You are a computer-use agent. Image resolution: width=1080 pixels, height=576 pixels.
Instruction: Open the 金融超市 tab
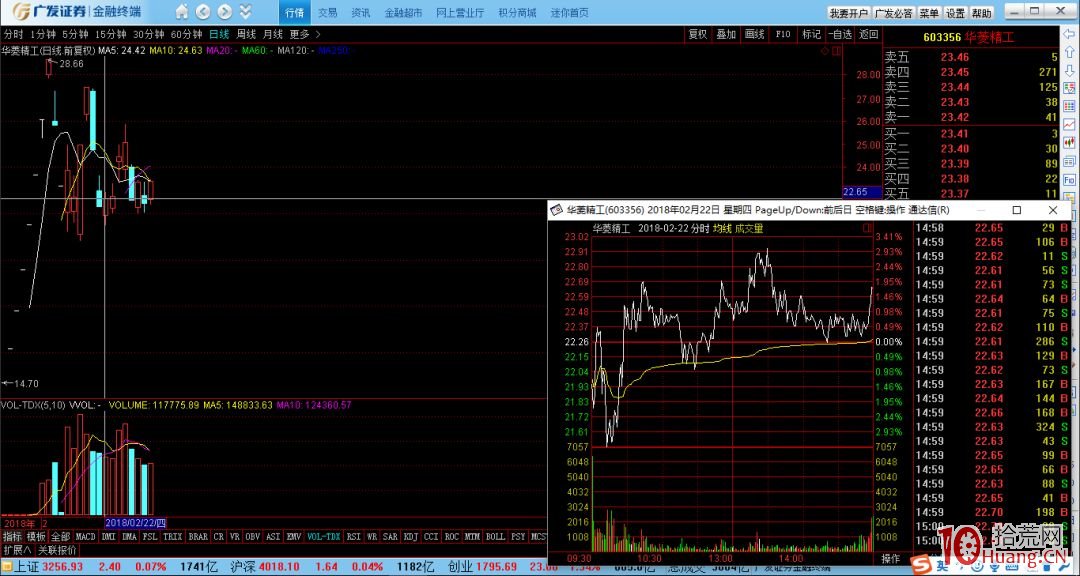pos(404,12)
